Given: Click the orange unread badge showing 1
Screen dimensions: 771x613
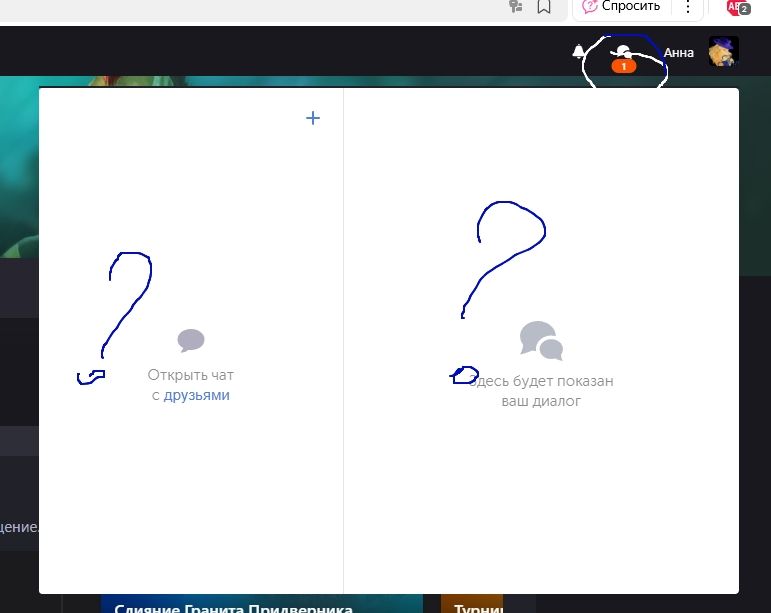Looking at the screenshot, I should point(623,66).
